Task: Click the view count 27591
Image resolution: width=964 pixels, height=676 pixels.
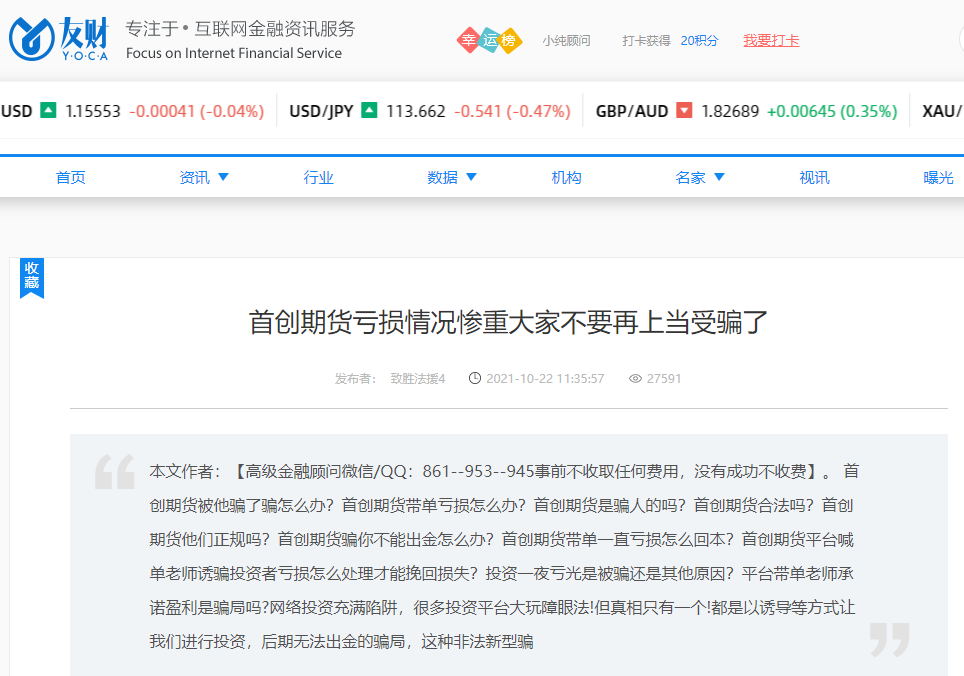Action: click(664, 379)
